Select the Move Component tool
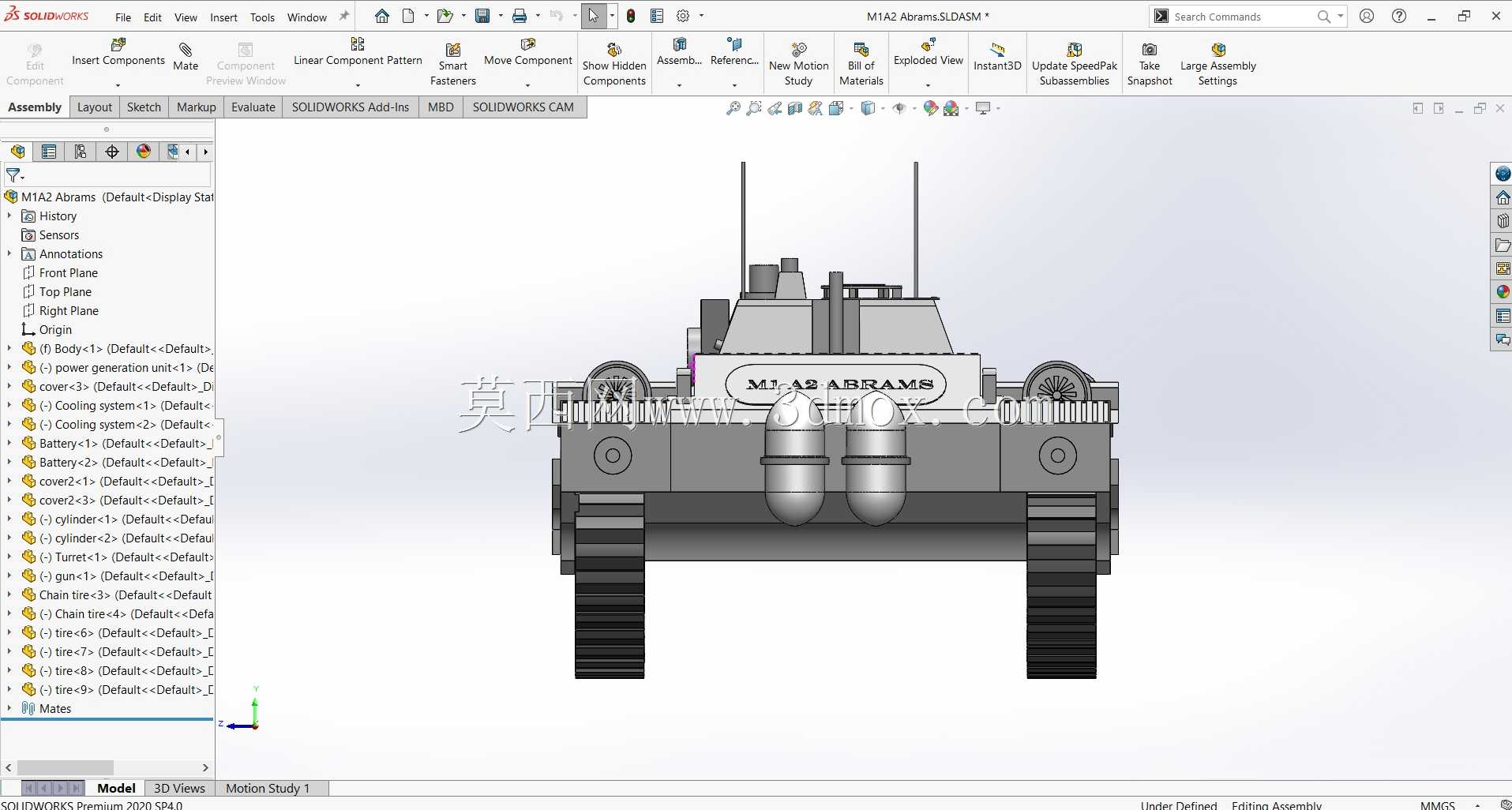 pyautogui.click(x=527, y=52)
